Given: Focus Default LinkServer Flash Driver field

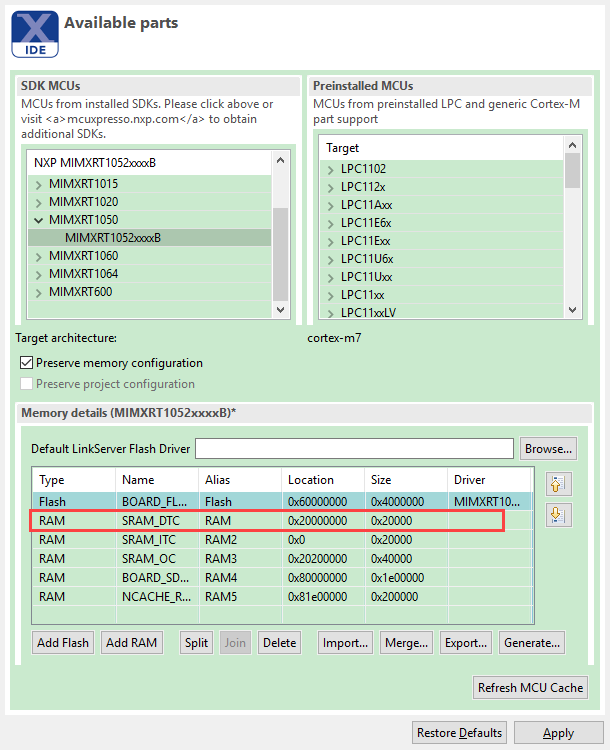Looking at the screenshot, I should coord(354,449).
